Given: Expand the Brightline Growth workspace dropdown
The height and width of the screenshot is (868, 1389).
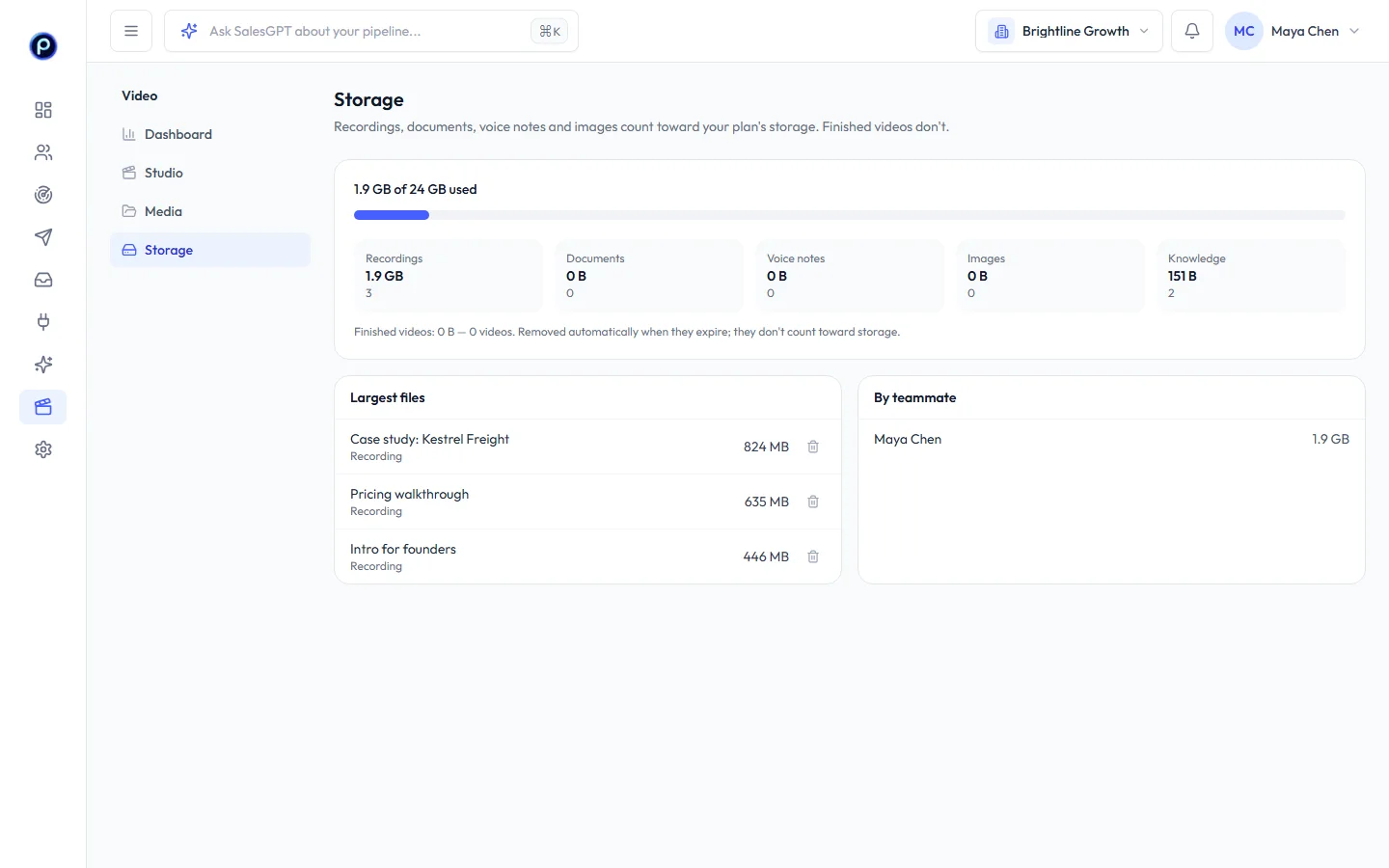Looking at the screenshot, I should tap(1069, 31).
